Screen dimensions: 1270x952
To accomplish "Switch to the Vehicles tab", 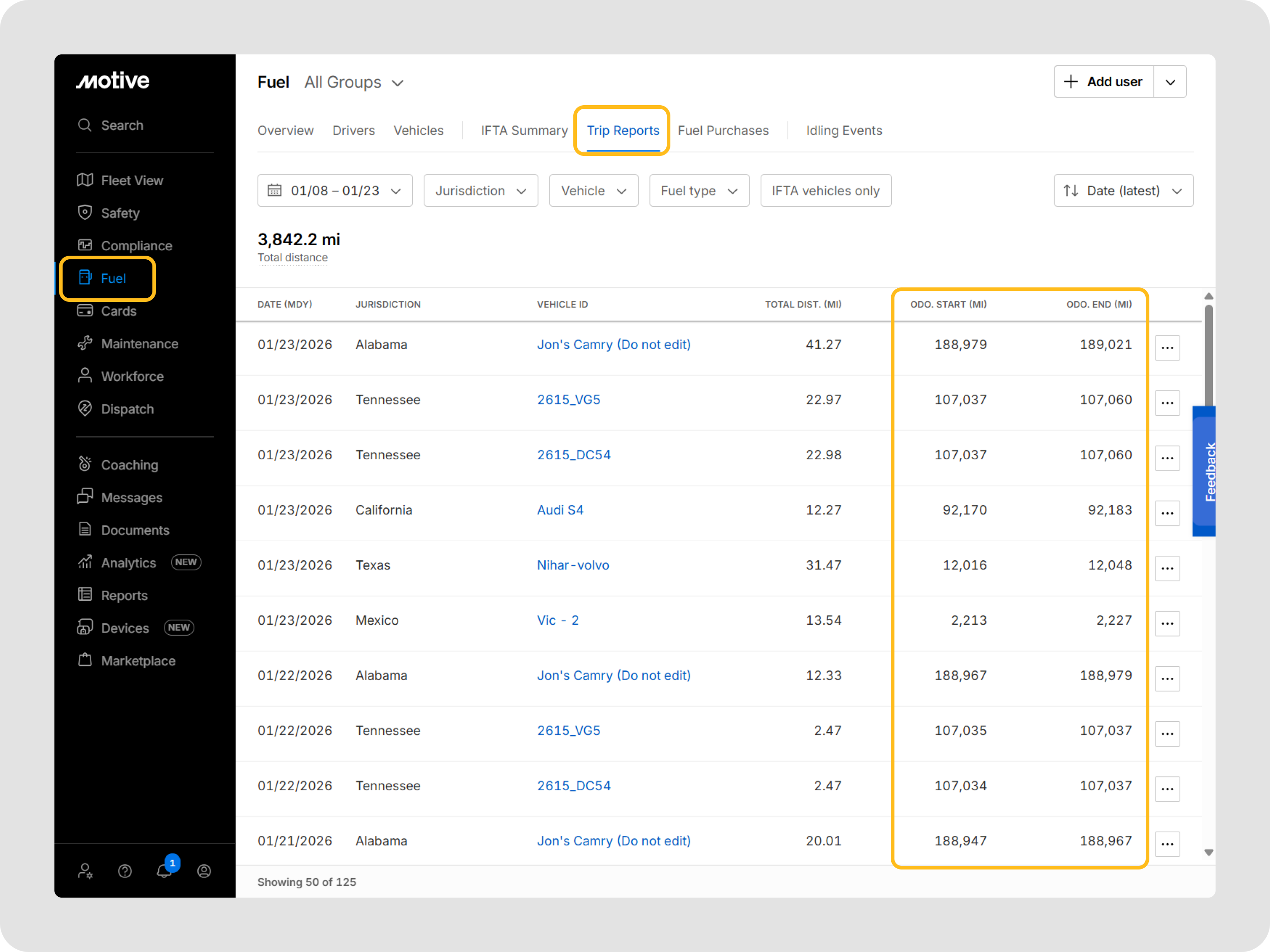I will 419,131.
